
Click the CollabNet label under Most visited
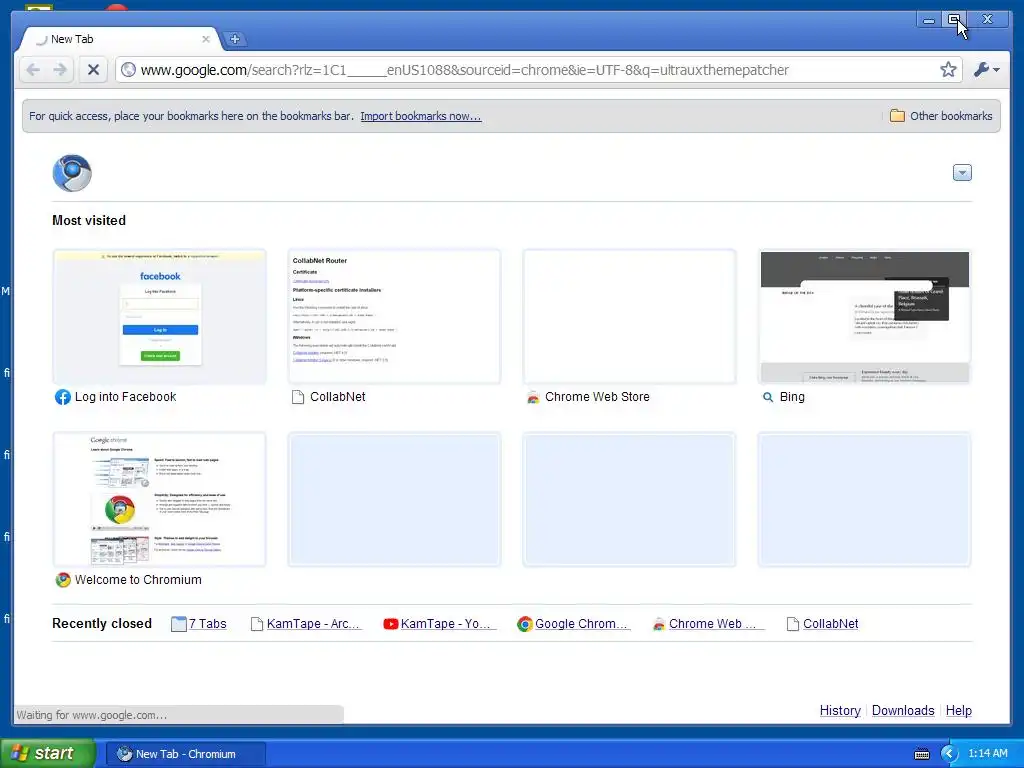(338, 396)
